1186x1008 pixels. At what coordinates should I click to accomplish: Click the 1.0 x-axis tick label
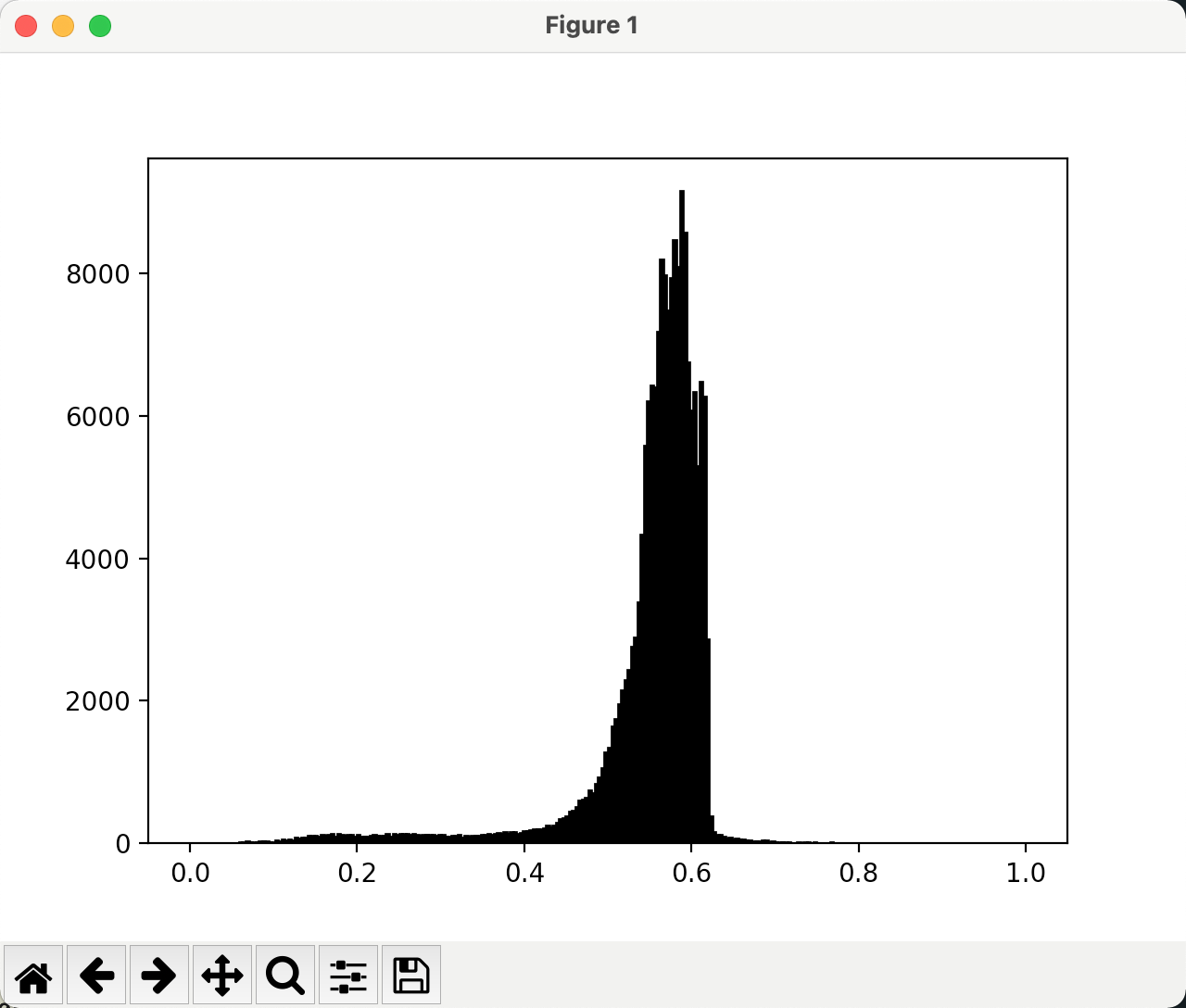(x=1026, y=873)
